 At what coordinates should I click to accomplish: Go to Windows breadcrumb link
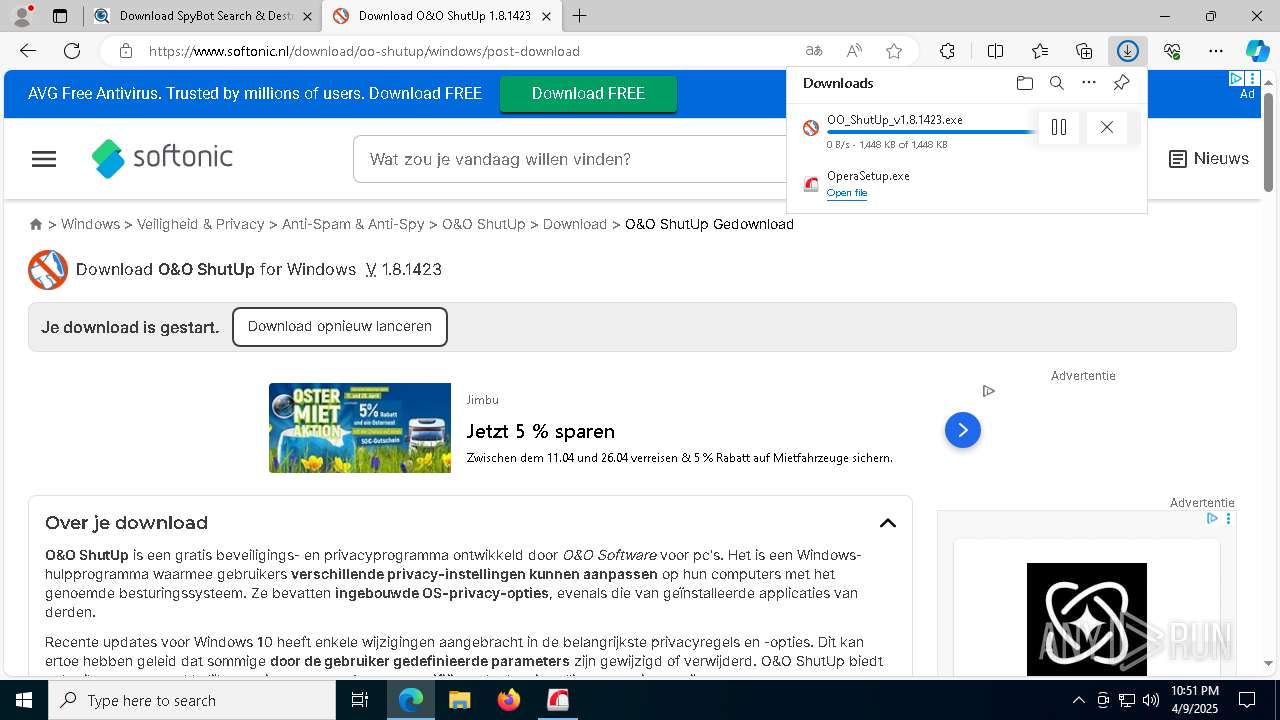pyautogui.click(x=90, y=224)
